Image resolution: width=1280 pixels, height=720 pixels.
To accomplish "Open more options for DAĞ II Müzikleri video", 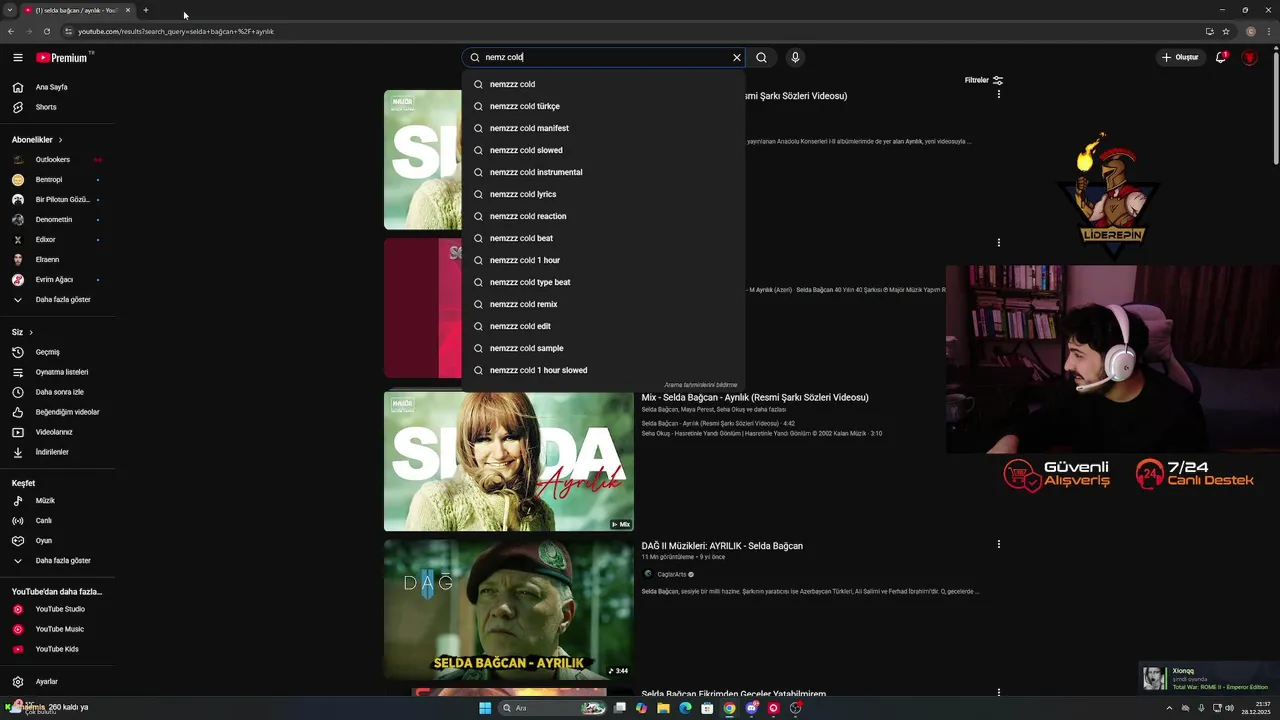I will (998, 544).
